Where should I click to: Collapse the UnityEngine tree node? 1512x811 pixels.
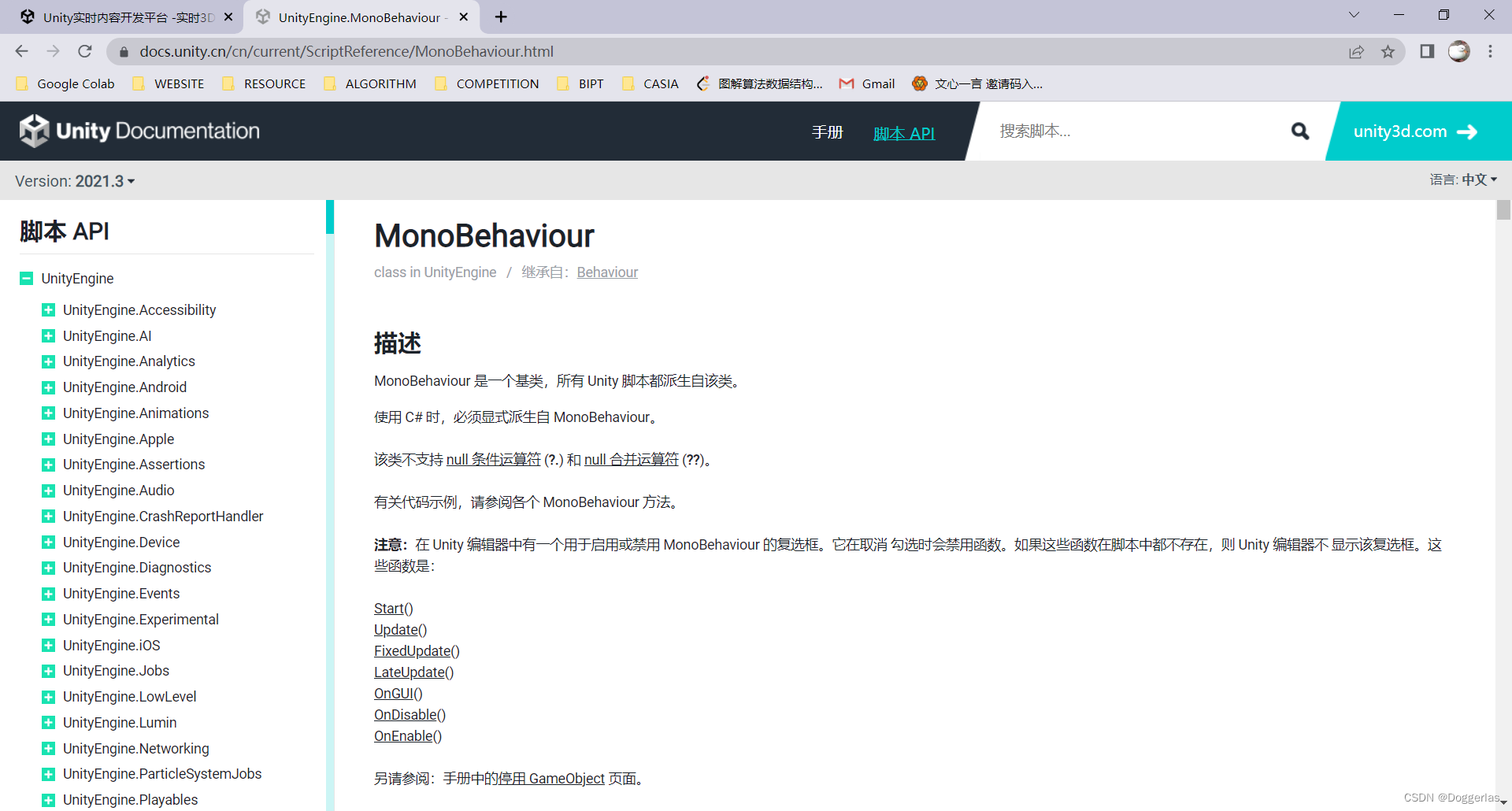pyautogui.click(x=26, y=278)
